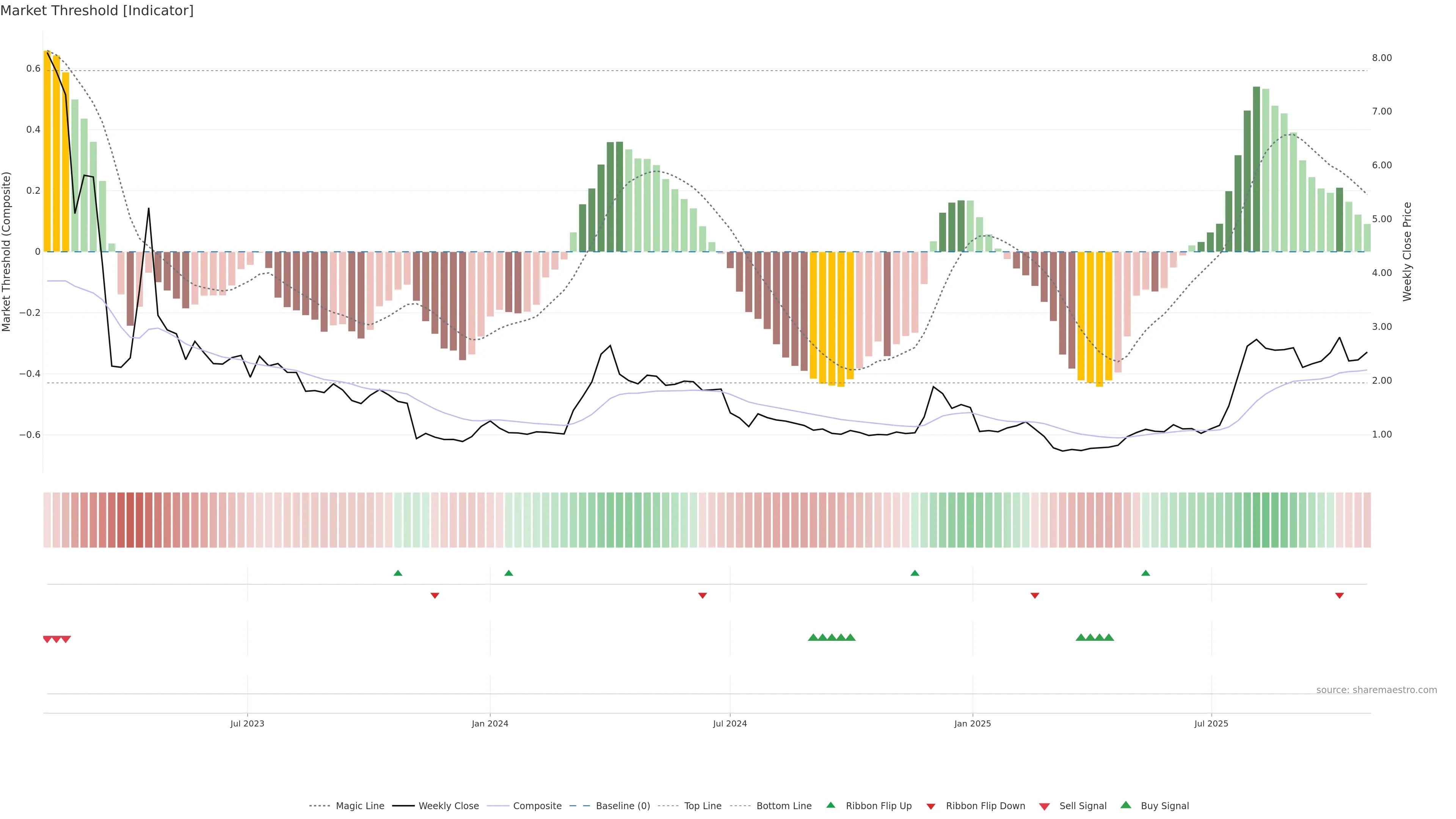Click Ribbon Flip Up triangle just after Jan 2024
The height and width of the screenshot is (819, 1456).
click(509, 573)
